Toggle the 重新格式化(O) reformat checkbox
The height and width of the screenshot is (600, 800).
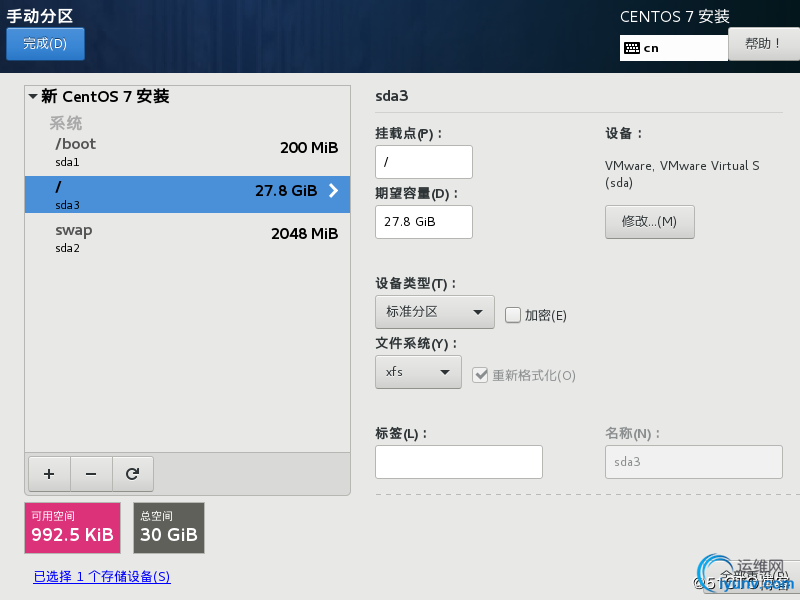click(x=480, y=375)
